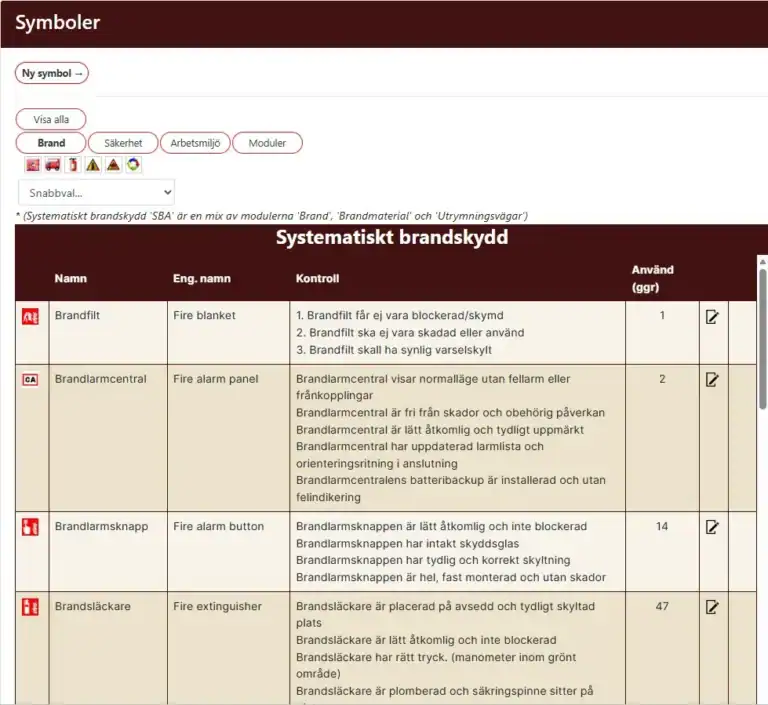Click the Ny symbol button
This screenshot has width=768, height=705.
pos(52,73)
